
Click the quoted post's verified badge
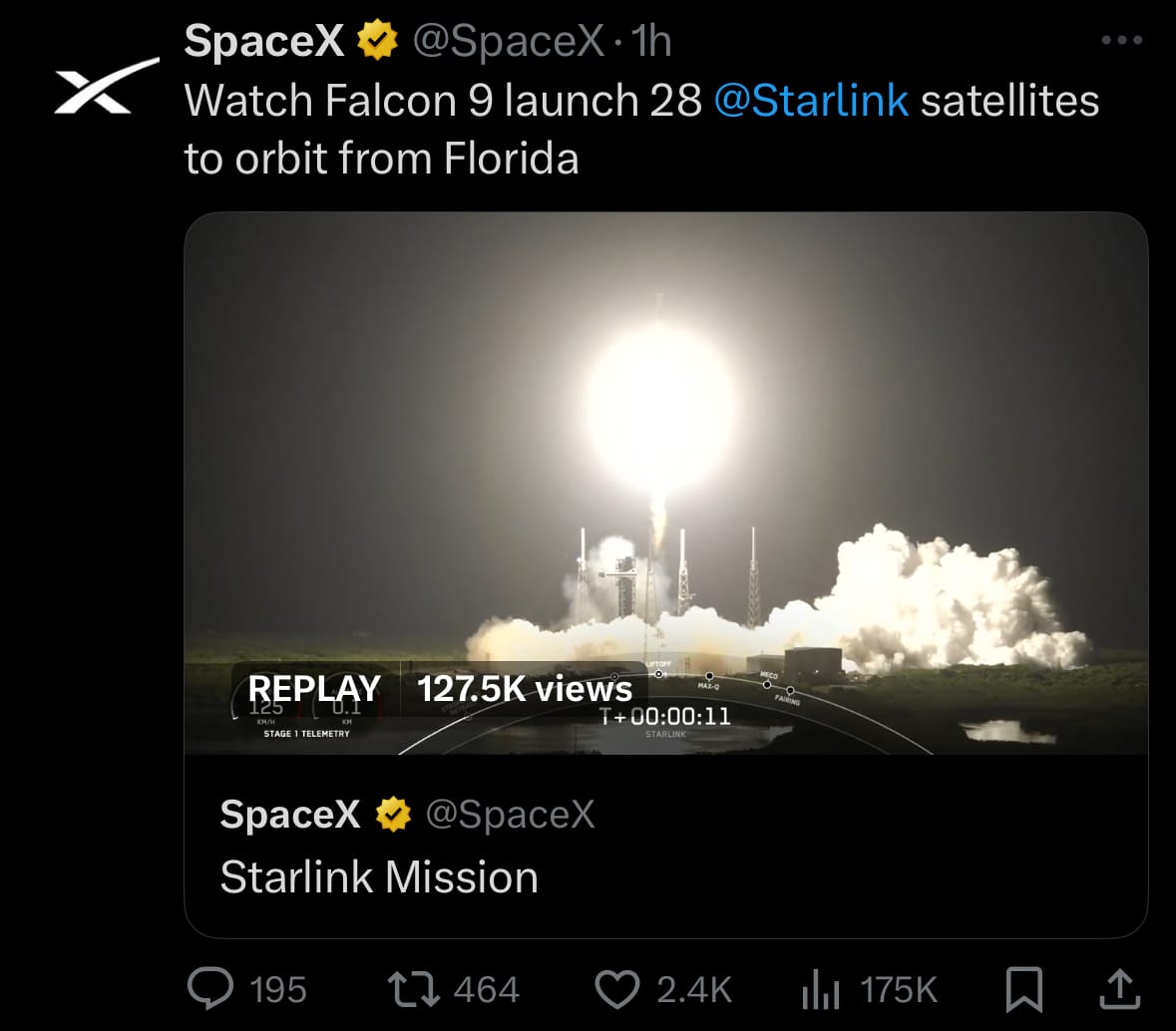[x=393, y=815]
